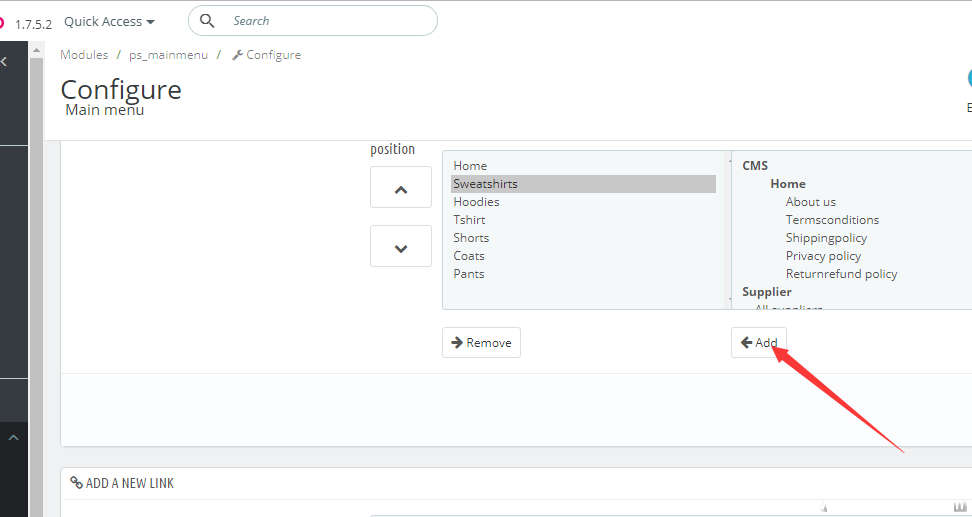
Task: Select CMS group in available items
Action: tap(755, 166)
